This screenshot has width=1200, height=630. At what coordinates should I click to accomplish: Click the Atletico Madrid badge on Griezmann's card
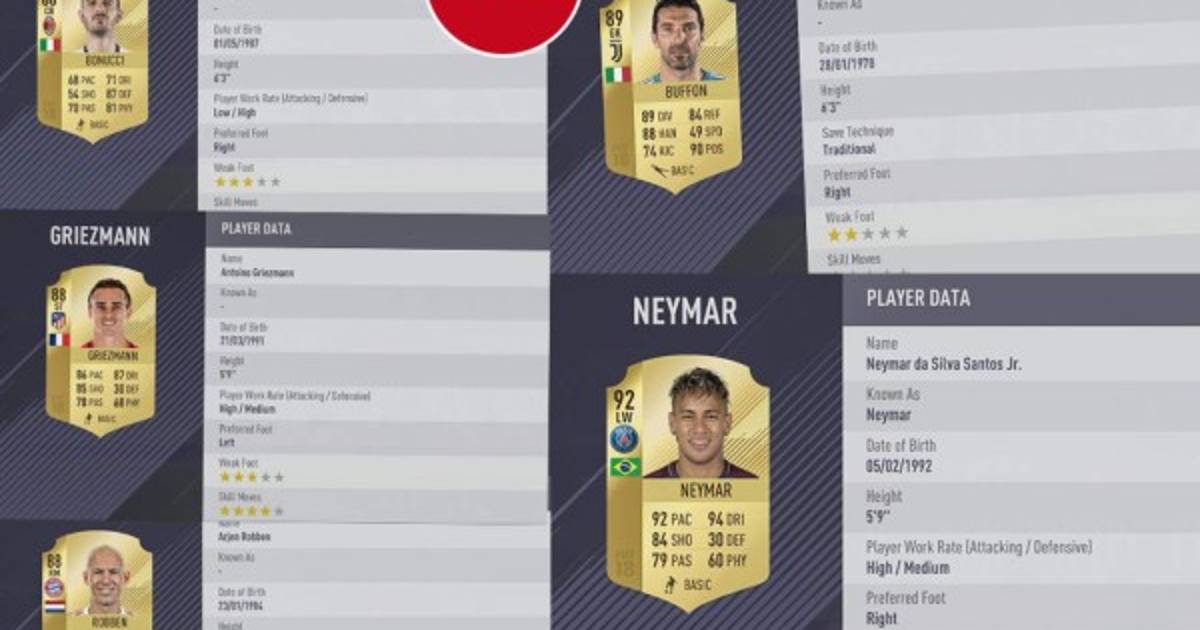[x=59, y=321]
